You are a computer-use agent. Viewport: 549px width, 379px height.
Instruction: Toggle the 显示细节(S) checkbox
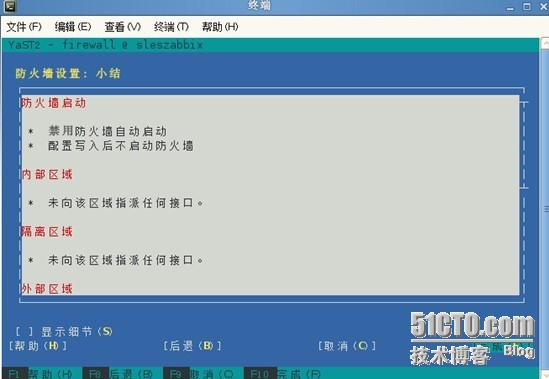pyautogui.click(x=64, y=331)
